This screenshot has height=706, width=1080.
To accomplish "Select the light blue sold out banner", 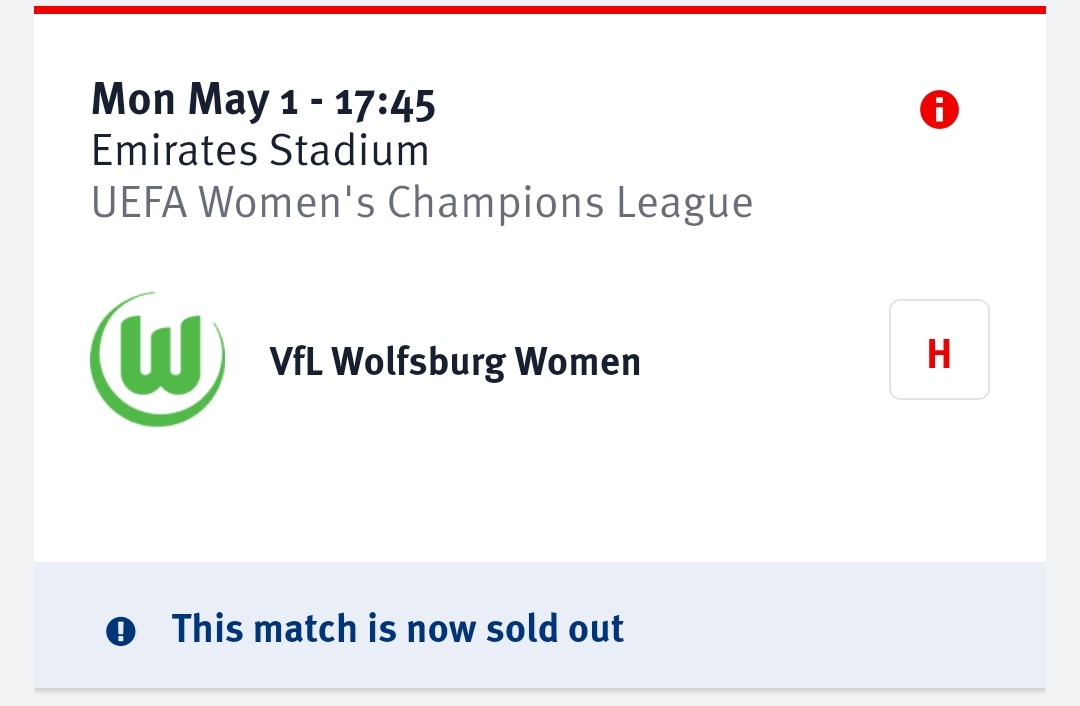I will point(540,625).
